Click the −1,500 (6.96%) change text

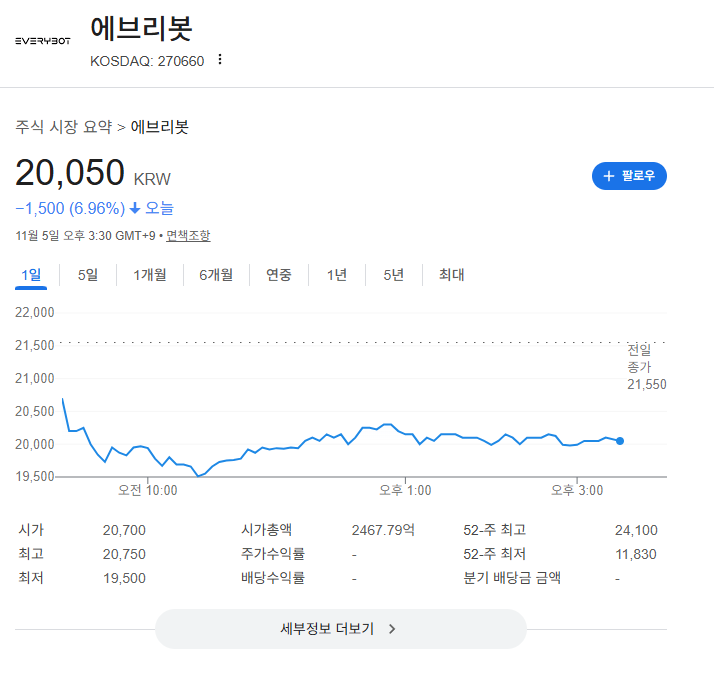(x=70, y=209)
